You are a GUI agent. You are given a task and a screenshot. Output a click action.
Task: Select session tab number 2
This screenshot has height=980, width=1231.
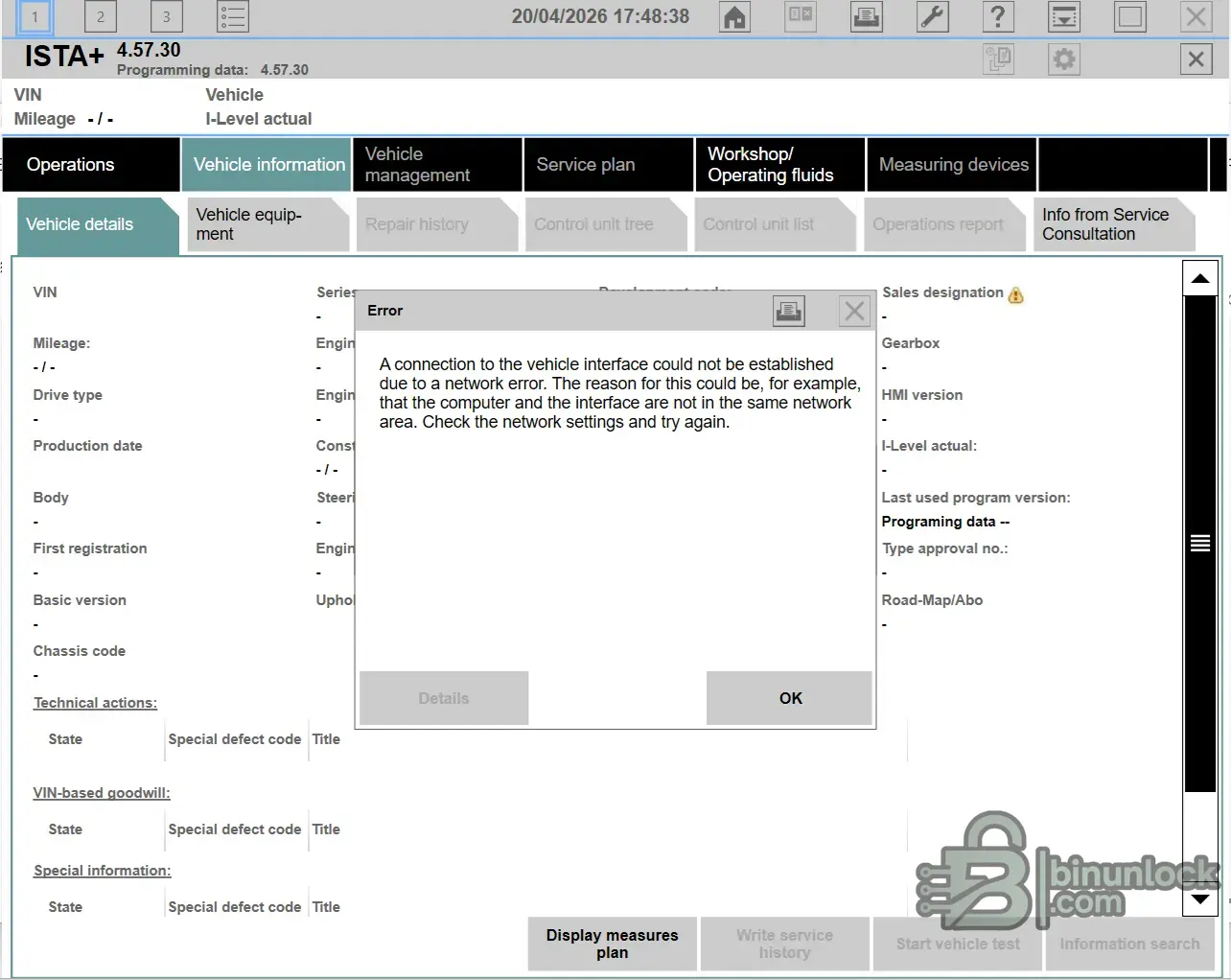tap(100, 17)
